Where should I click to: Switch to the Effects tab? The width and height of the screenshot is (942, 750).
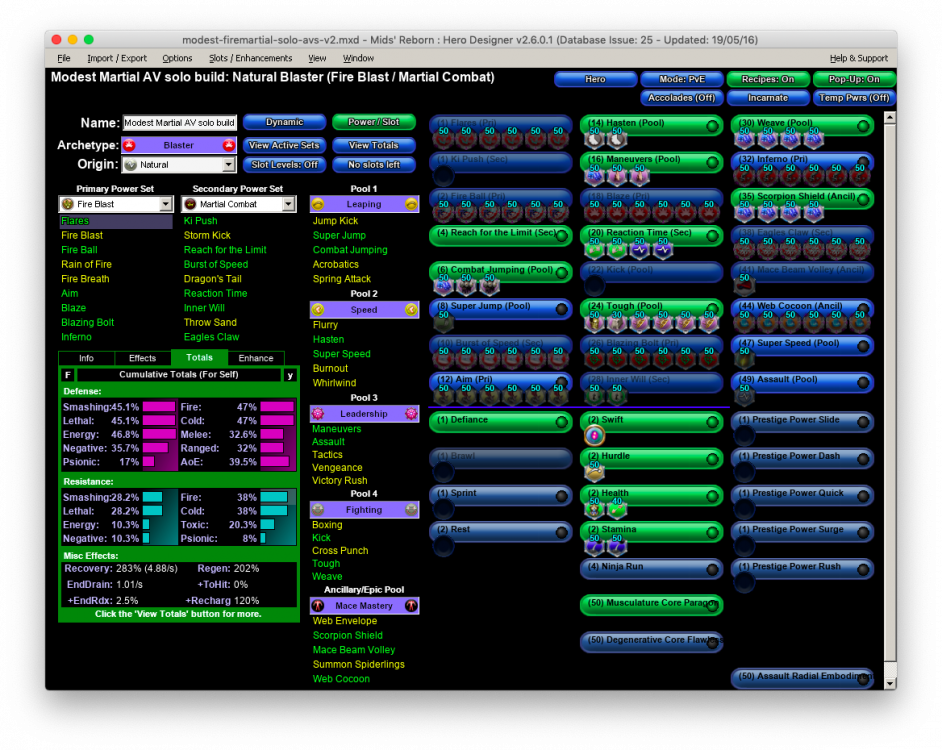[142, 358]
